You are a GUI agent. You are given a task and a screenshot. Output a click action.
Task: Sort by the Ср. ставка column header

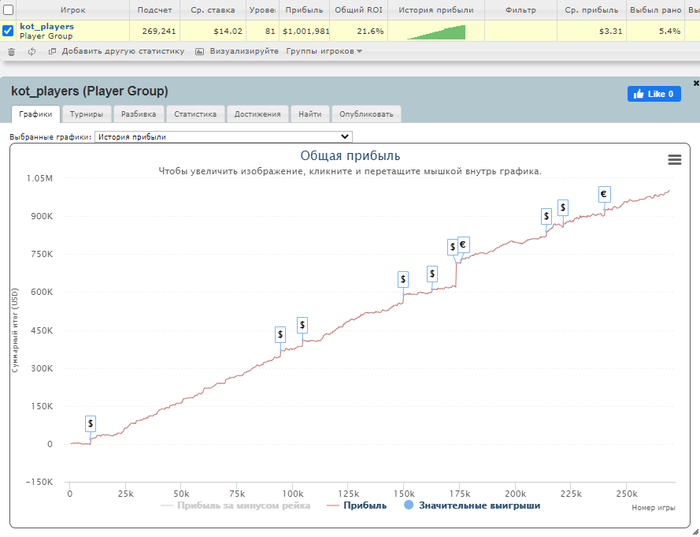(x=213, y=10)
